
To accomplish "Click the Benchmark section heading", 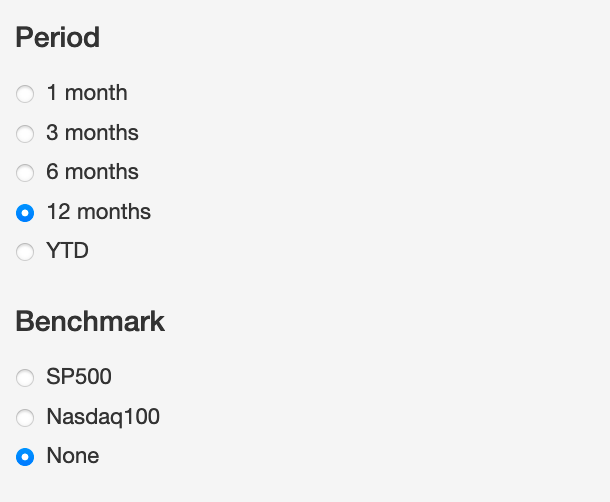I will coord(90,322).
